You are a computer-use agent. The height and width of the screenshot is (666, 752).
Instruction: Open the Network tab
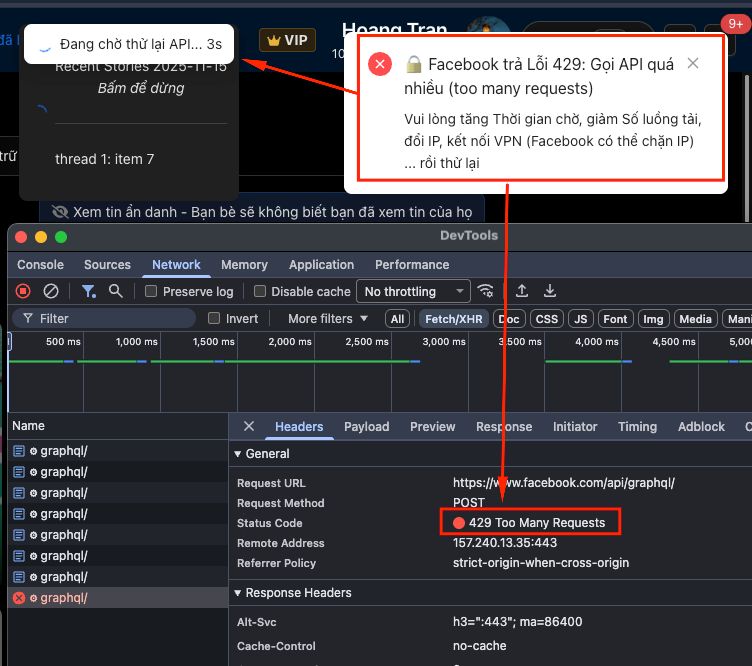click(x=176, y=265)
